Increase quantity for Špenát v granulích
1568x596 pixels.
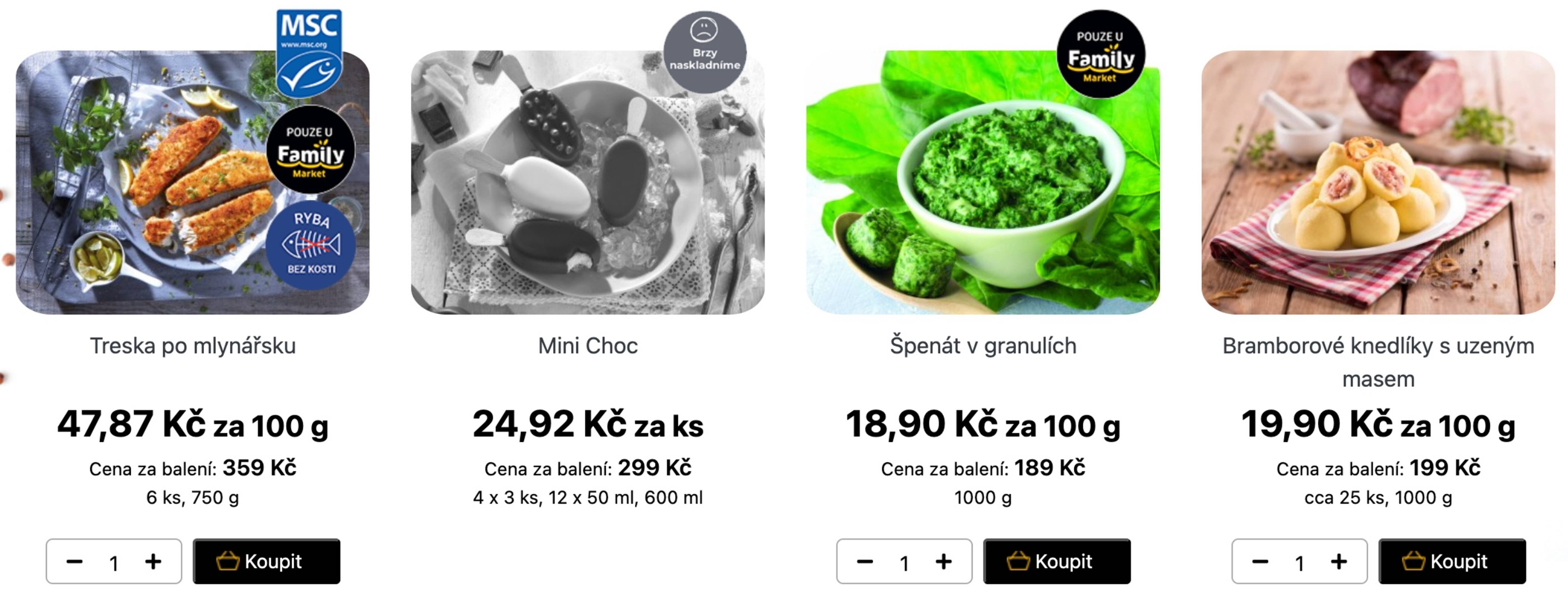944,561
